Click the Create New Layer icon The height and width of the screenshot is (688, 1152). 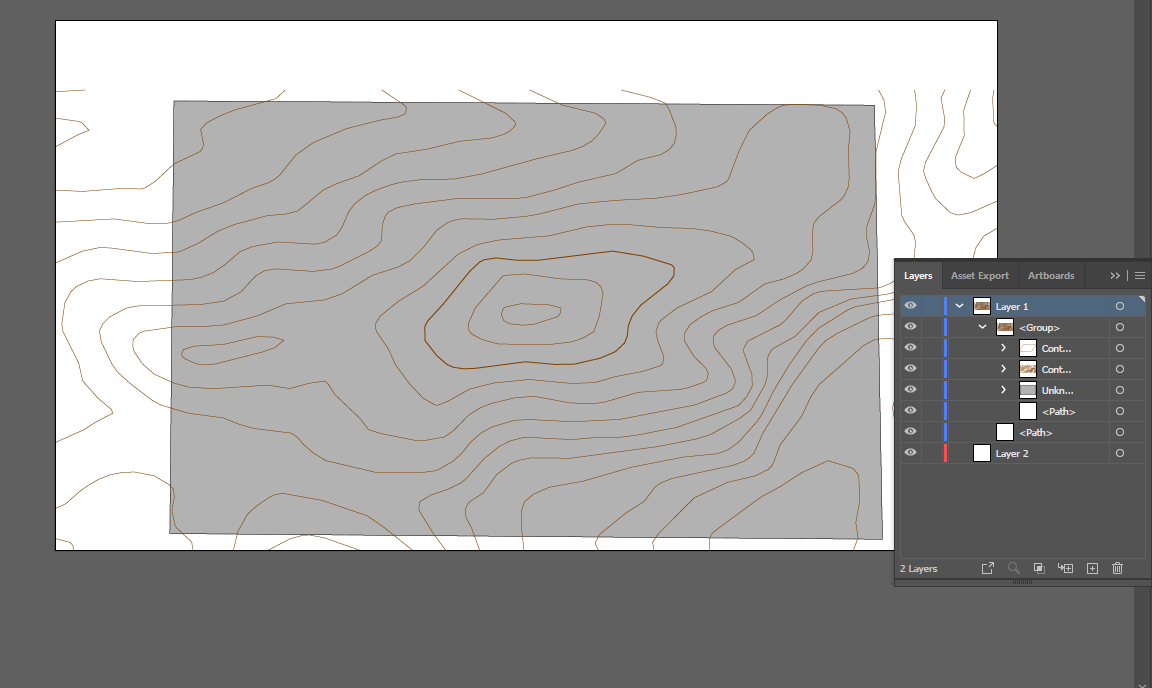coord(1092,568)
